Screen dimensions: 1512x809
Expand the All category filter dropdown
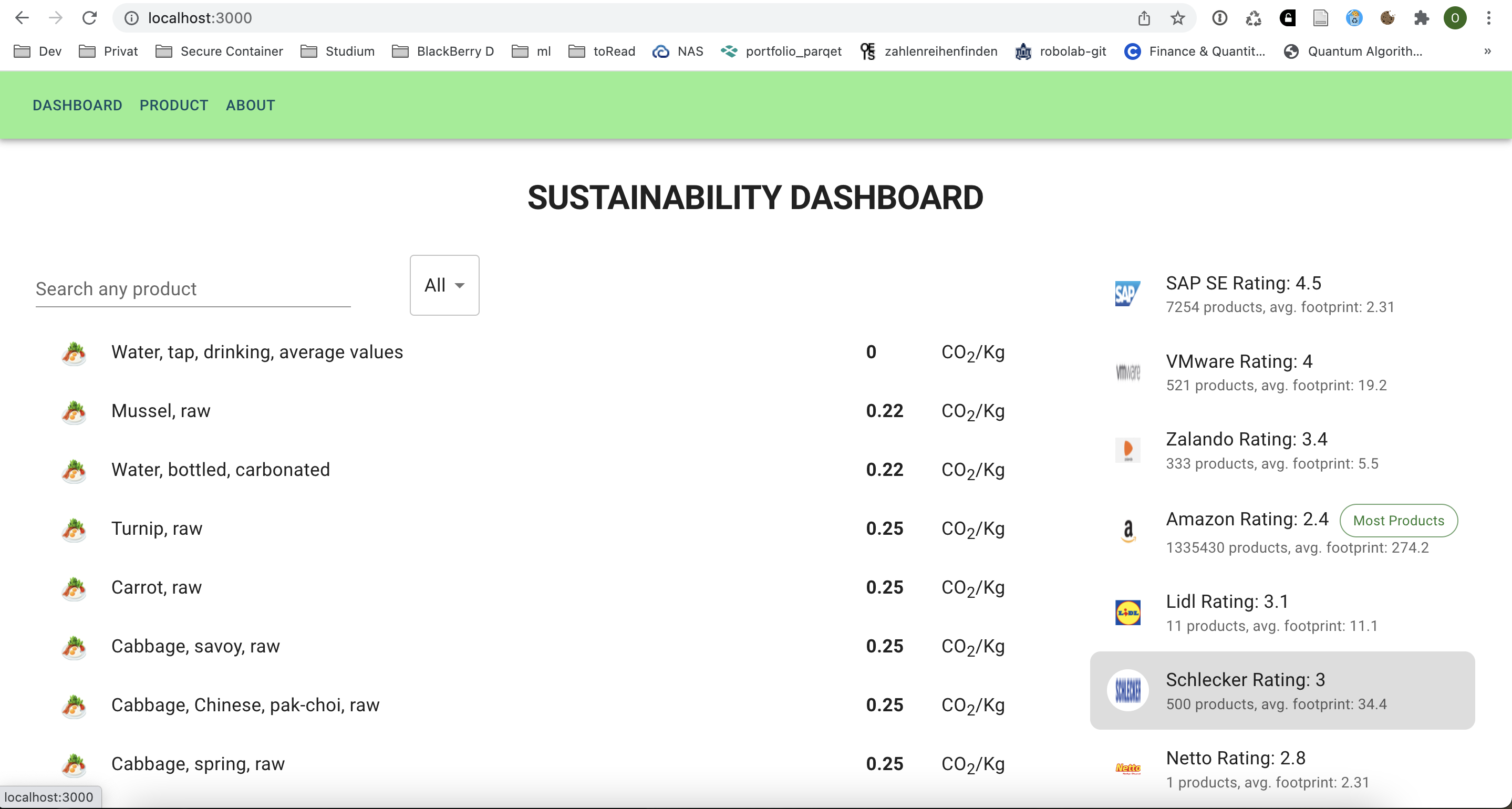tap(444, 285)
